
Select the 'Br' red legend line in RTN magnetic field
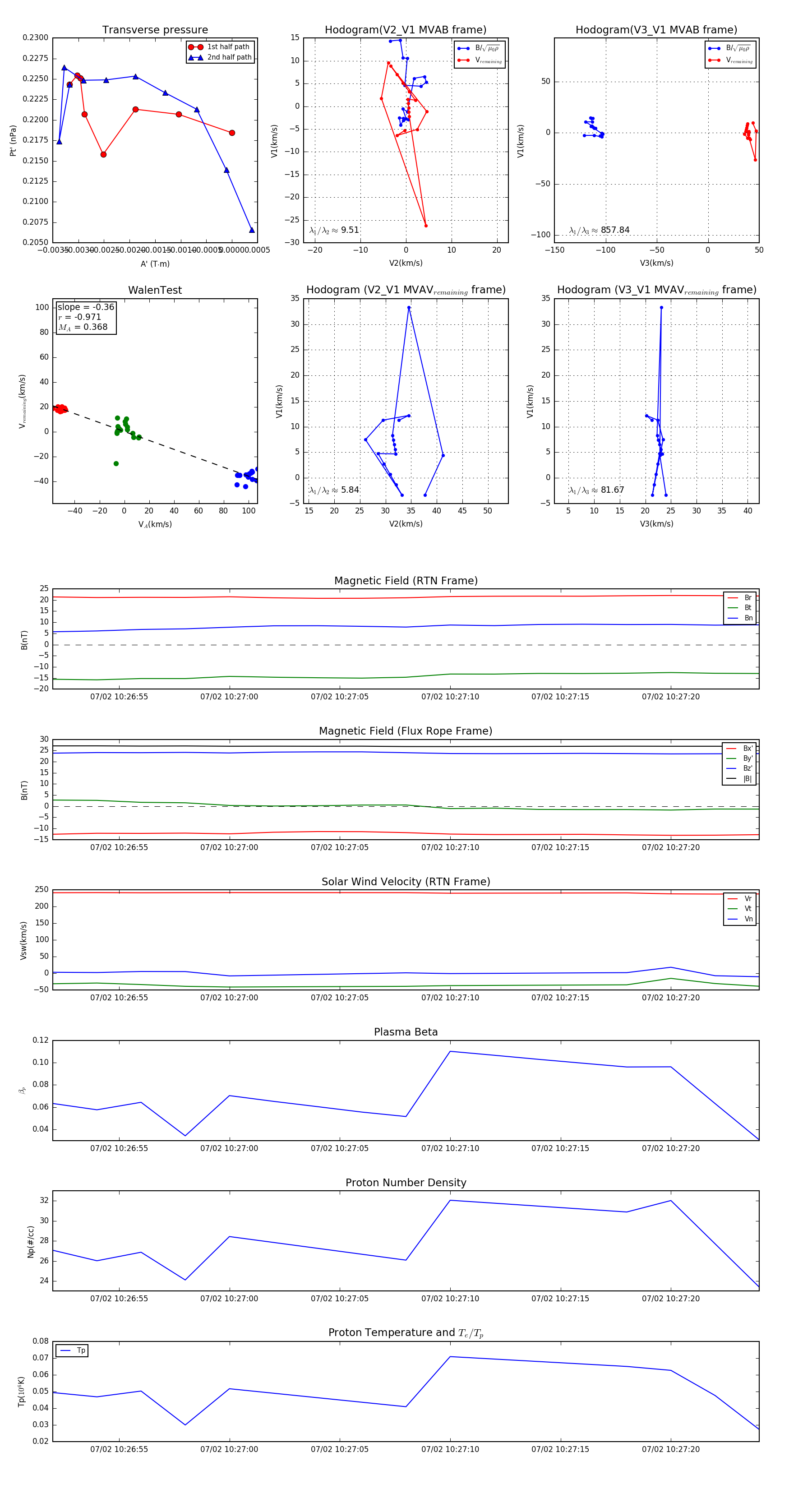tap(733, 598)
